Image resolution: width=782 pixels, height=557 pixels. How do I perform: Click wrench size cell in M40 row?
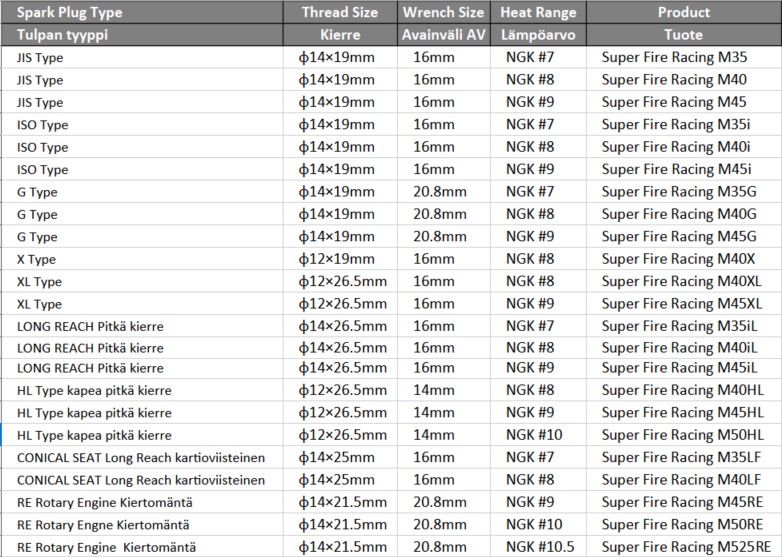pyautogui.click(x=444, y=80)
